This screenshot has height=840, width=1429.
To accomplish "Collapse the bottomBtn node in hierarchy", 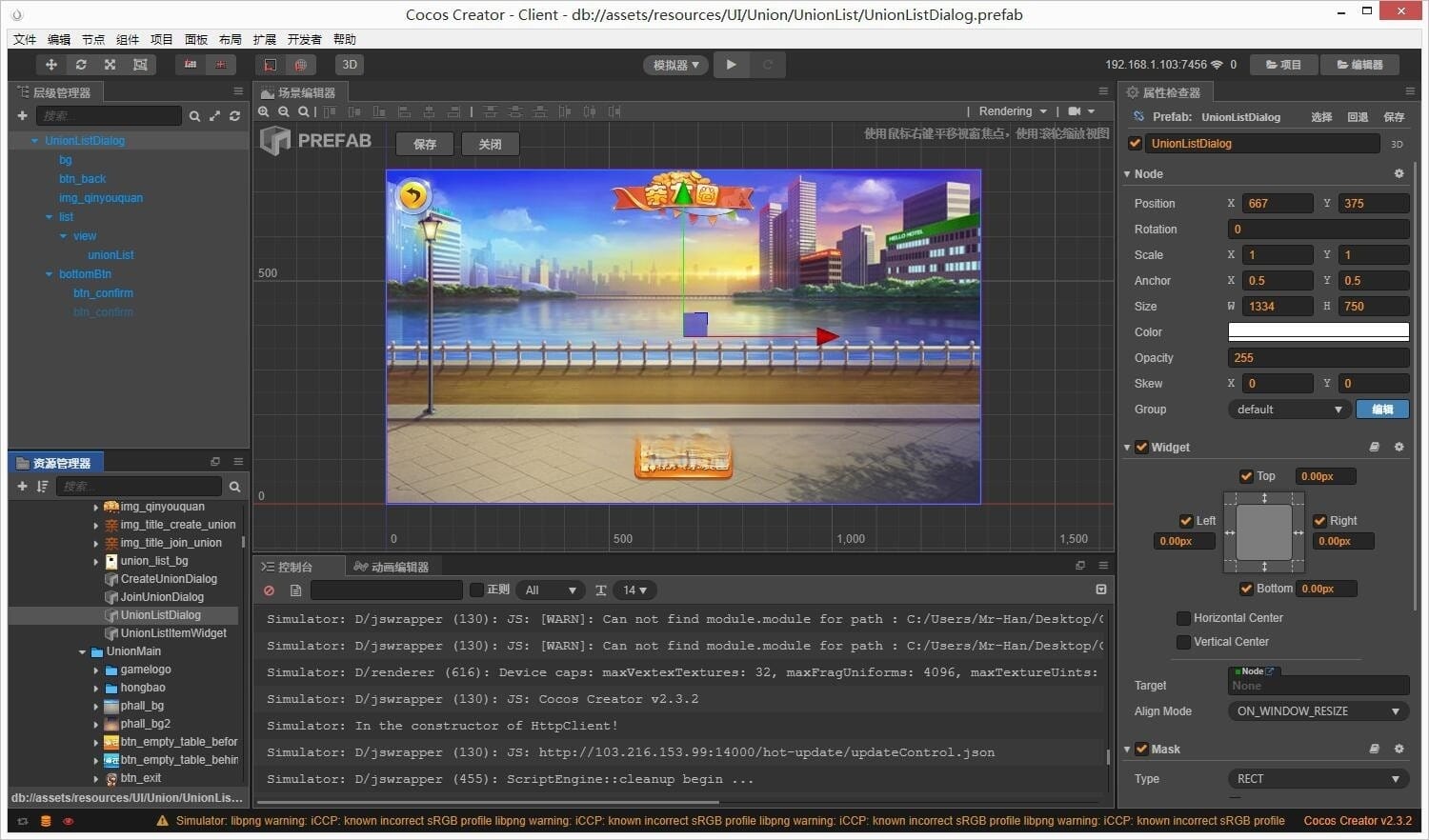I will 50,274.
